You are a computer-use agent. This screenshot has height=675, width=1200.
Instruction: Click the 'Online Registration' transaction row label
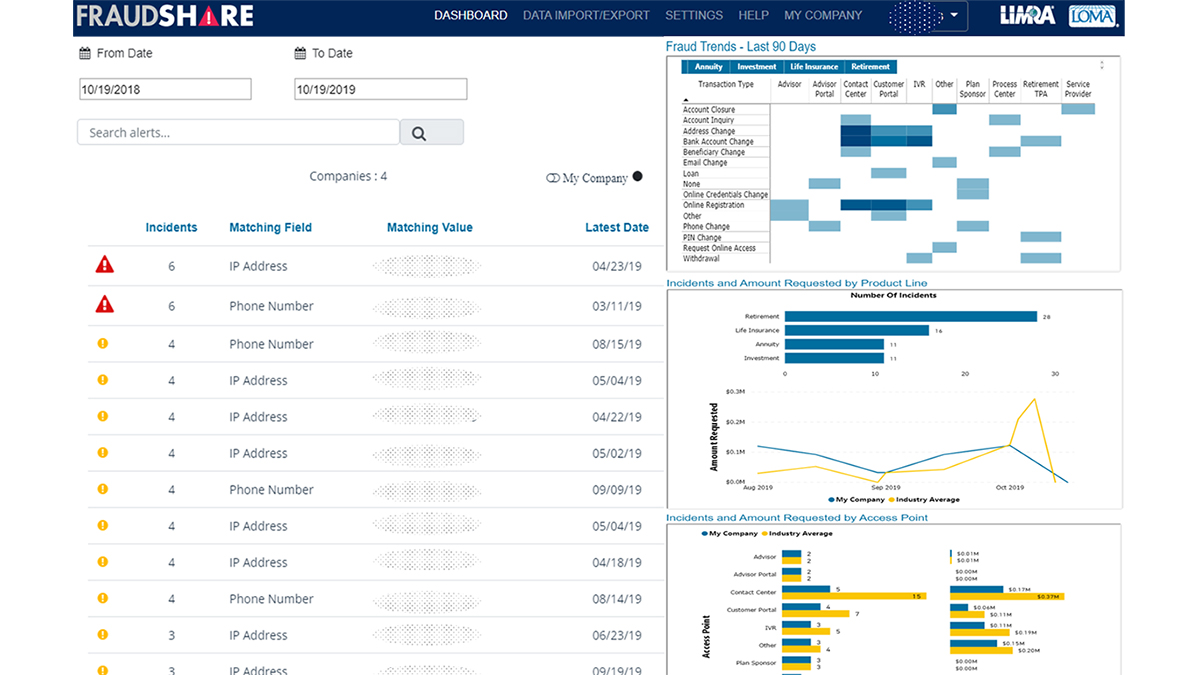pos(714,205)
